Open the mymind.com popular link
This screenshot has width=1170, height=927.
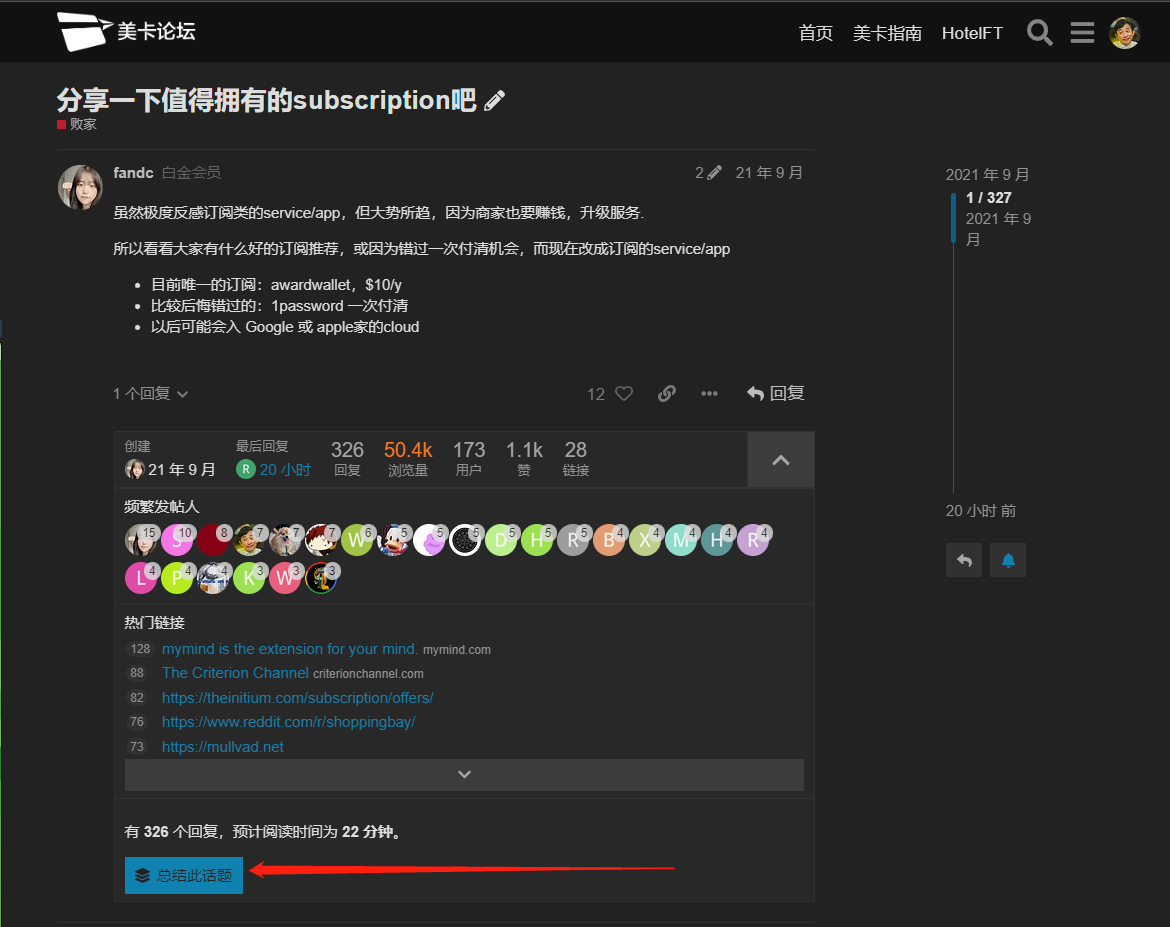tap(290, 649)
